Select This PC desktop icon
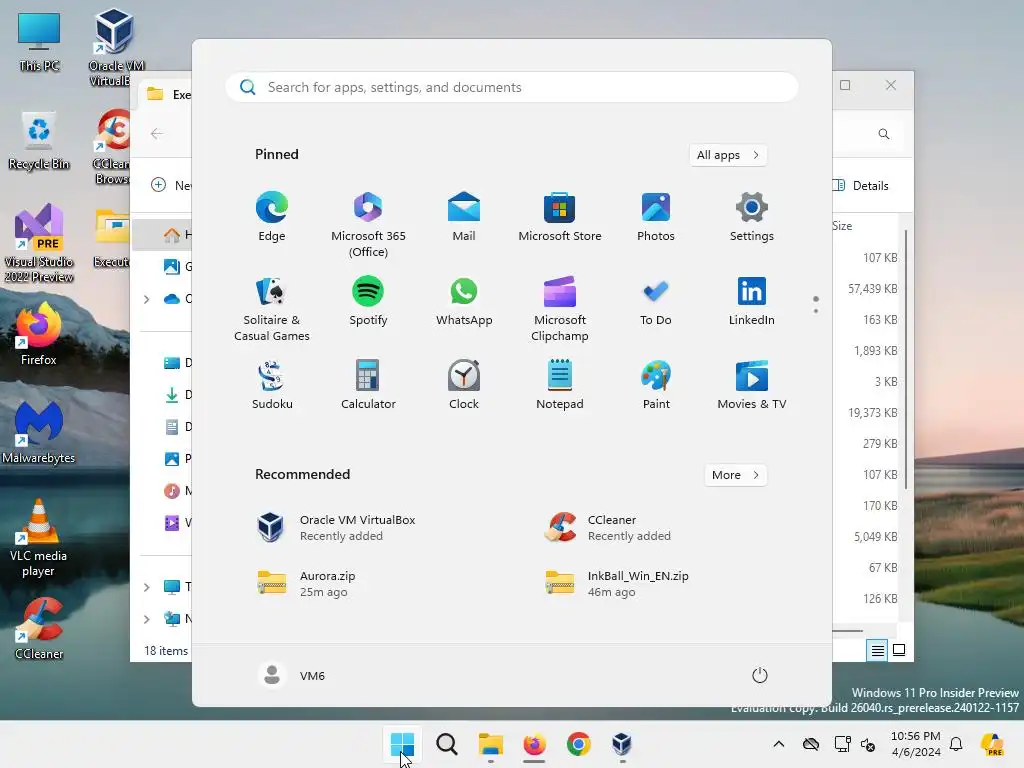 (x=39, y=42)
